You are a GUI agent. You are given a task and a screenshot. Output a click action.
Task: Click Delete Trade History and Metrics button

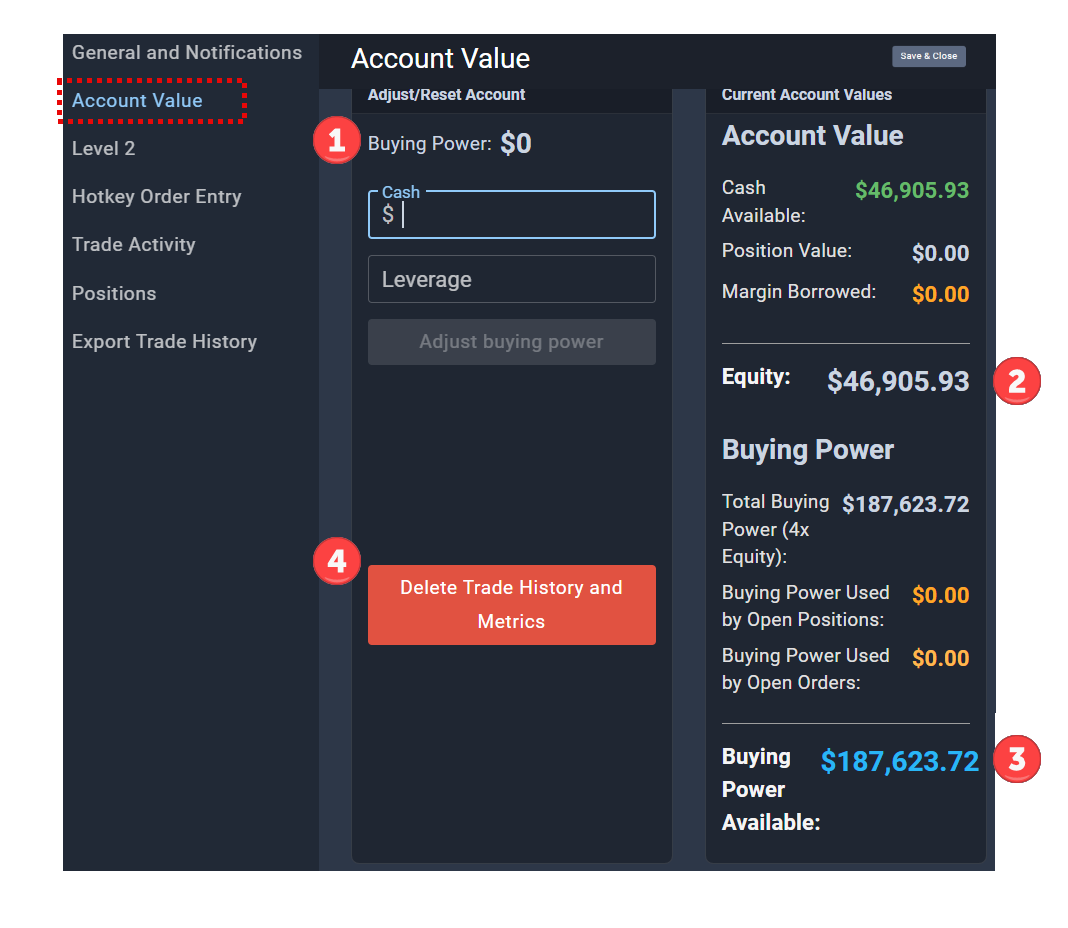[512, 605]
